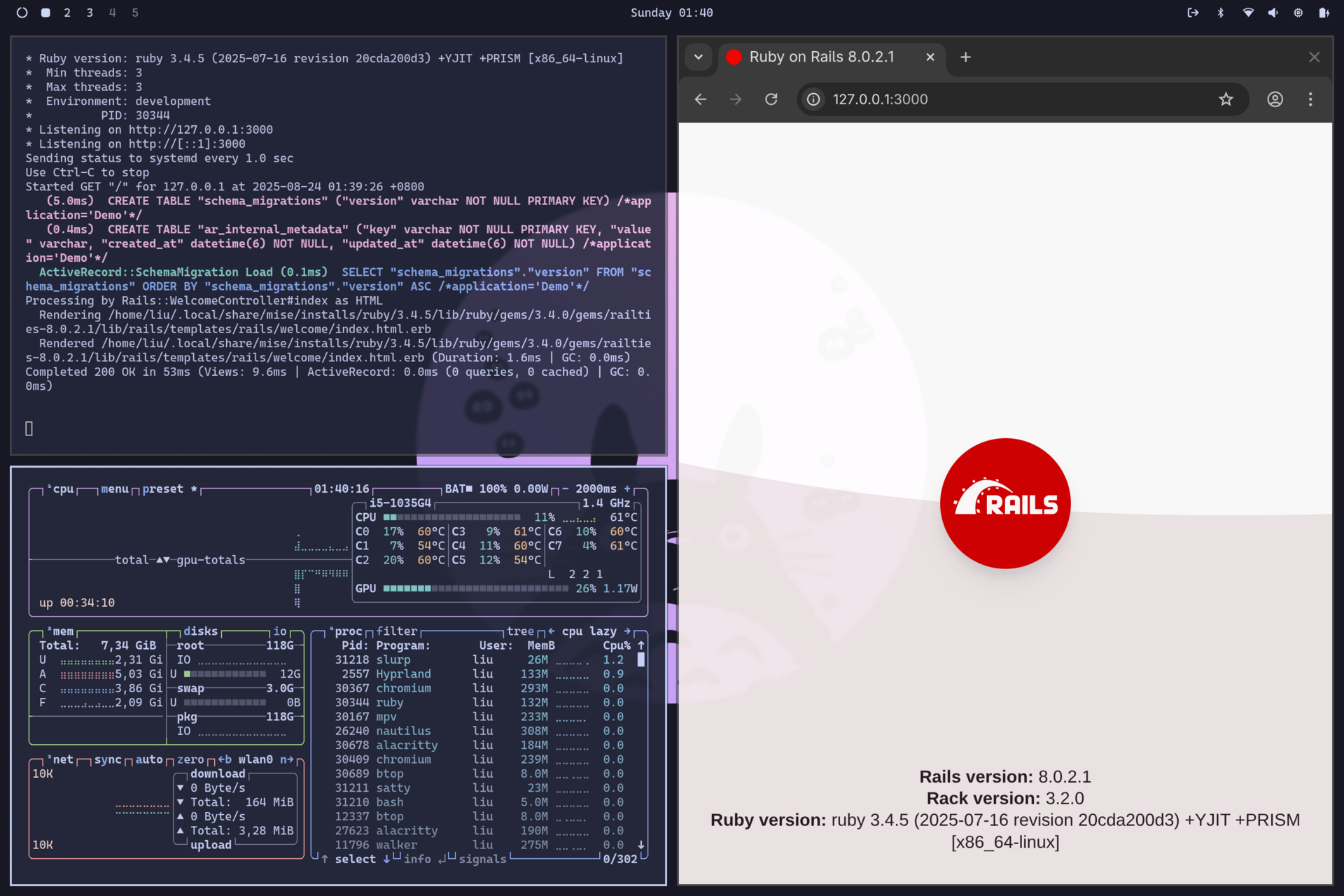Click signals in btop proc footer
Image resolution: width=1344 pixels, height=896 pixels.
pos(482,859)
